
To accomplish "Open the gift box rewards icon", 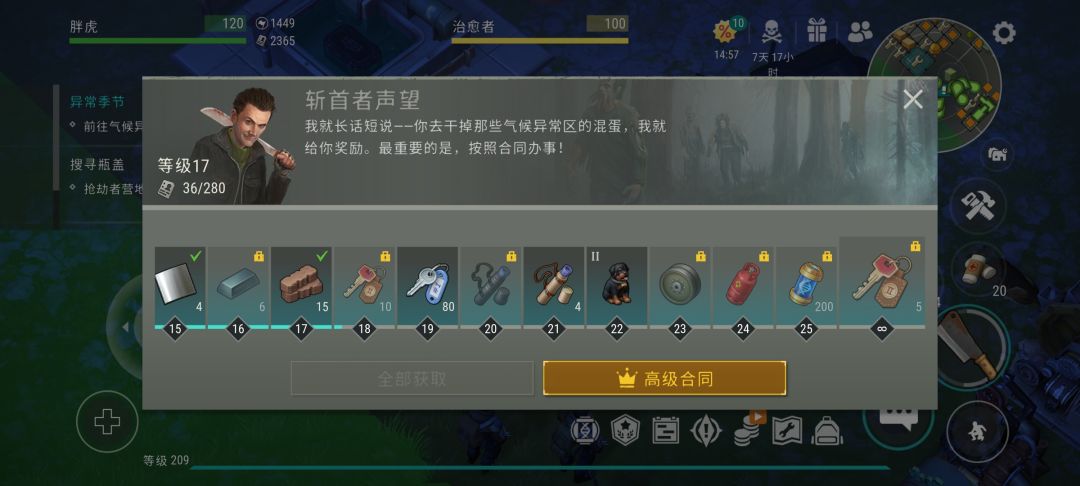I will point(817,32).
